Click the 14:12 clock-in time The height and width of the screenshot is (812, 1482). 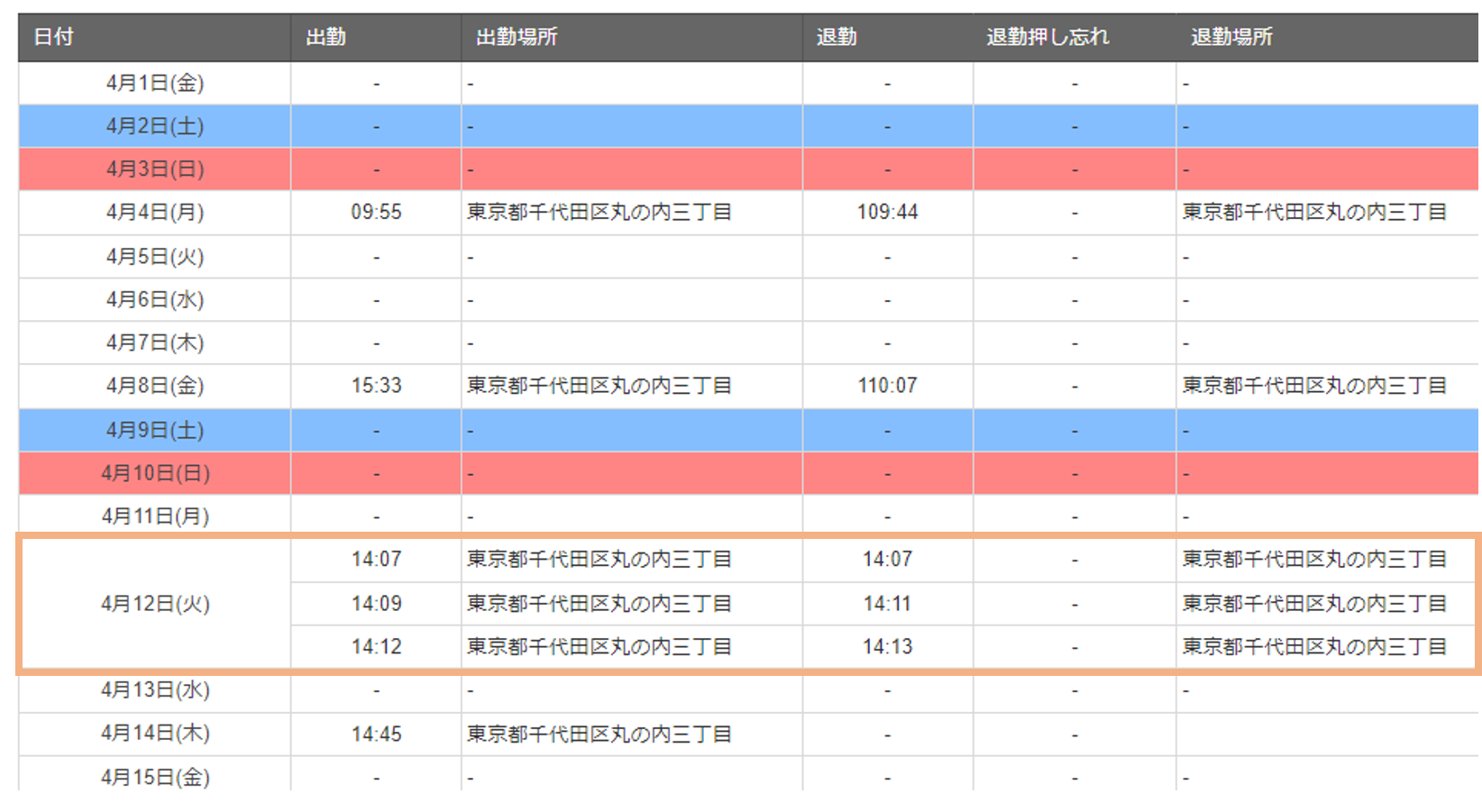(x=376, y=647)
